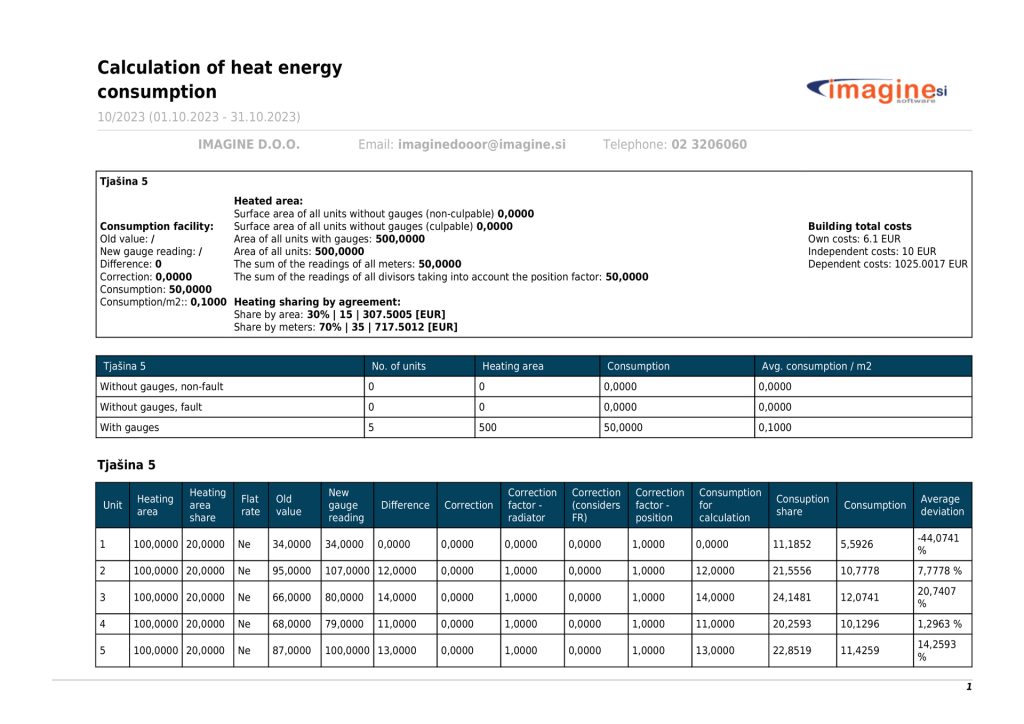Click the title Calculation of heat energy consumption
Screen dimensions: 1024x724
click(219, 80)
